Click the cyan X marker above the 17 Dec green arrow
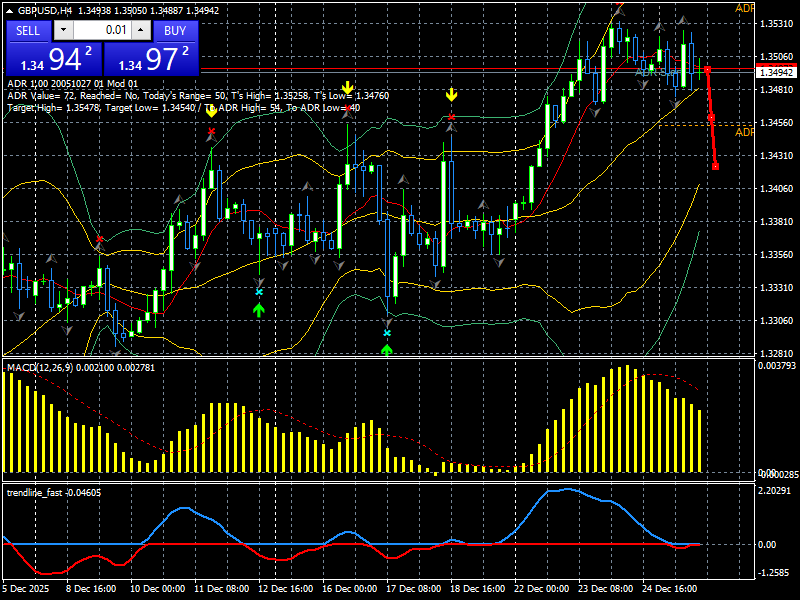Image resolution: width=800 pixels, height=600 pixels. (387, 333)
